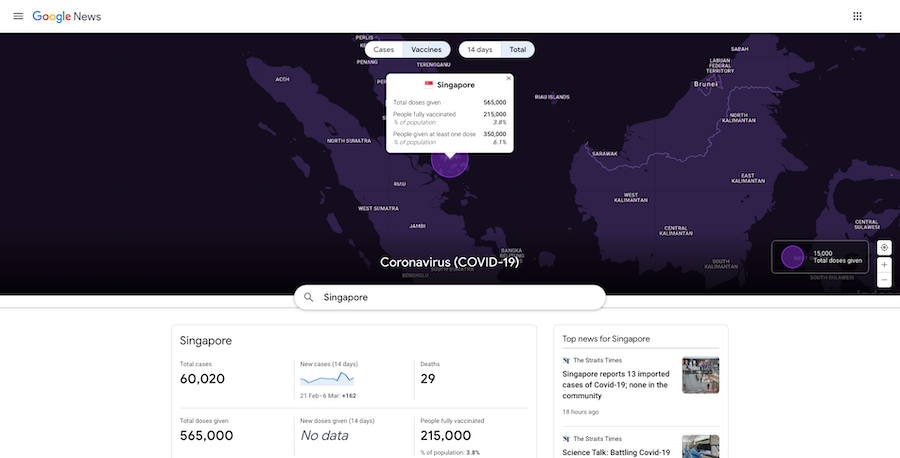Click the New cases 14-day sparkline chart
This screenshot has height=458, width=900.
327,379
